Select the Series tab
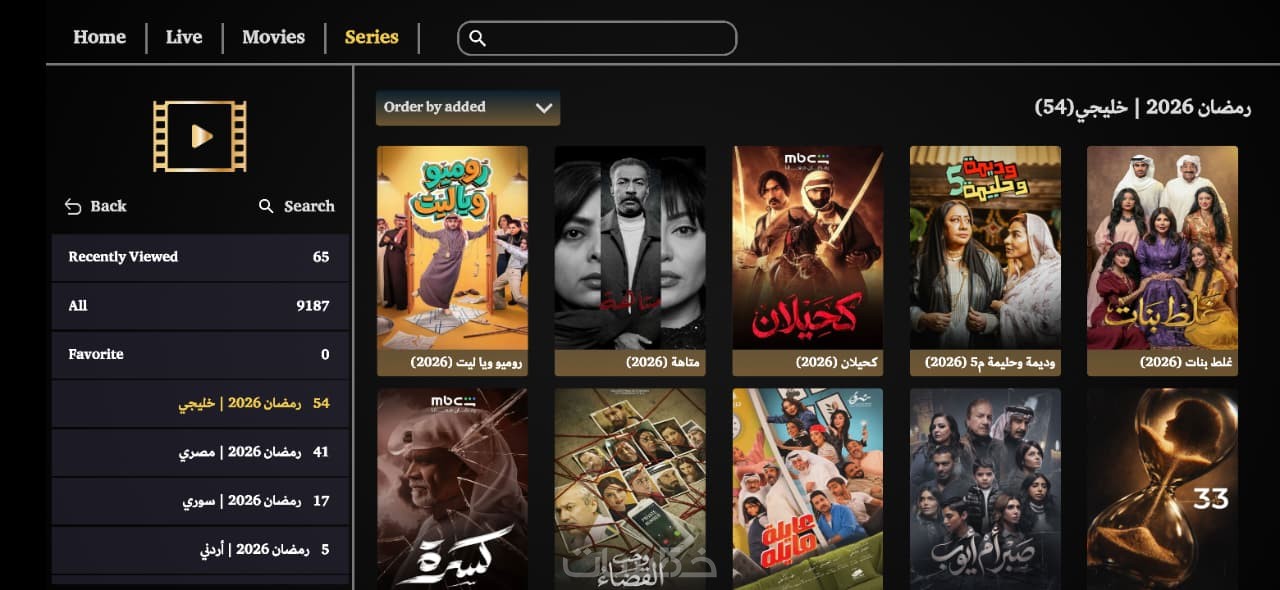 pos(371,37)
